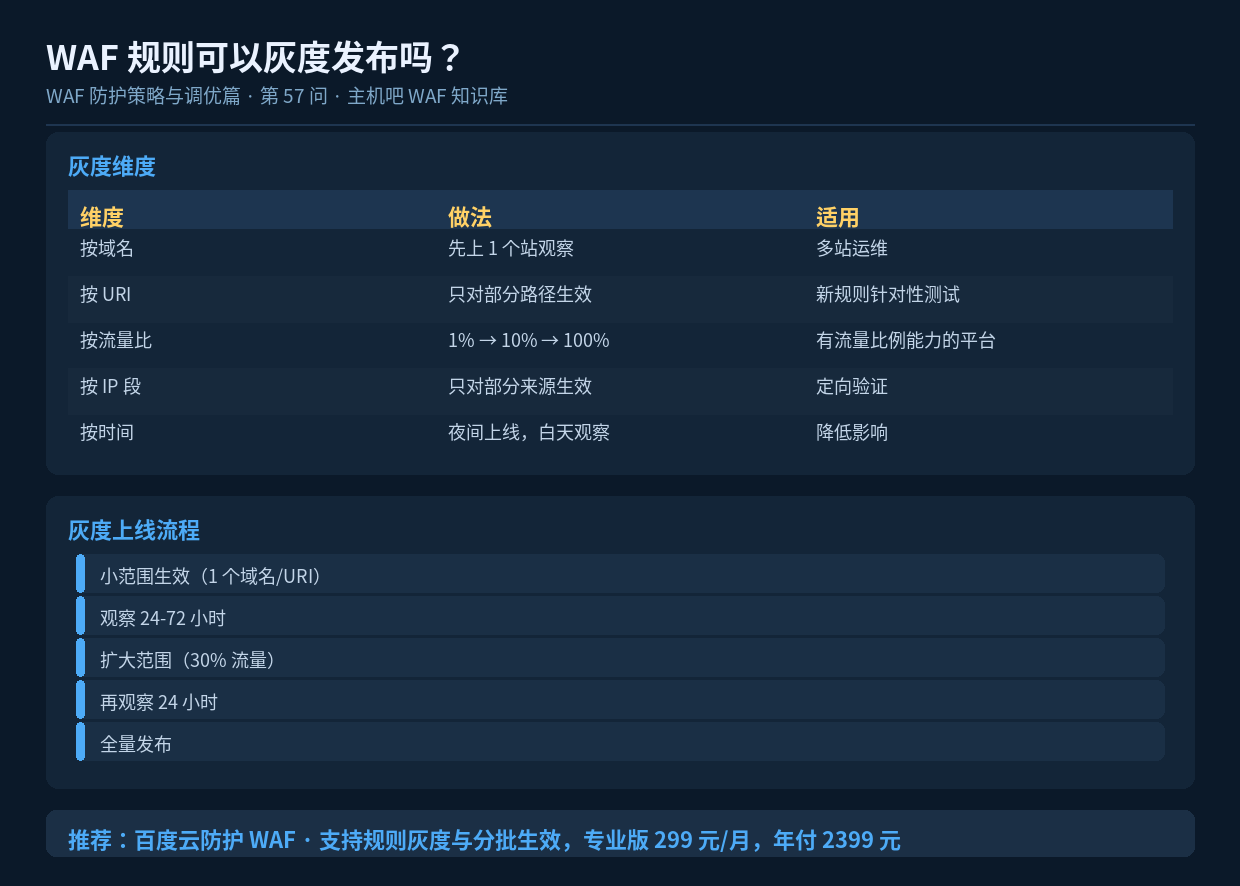Click the column header '做法'

[470, 218]
